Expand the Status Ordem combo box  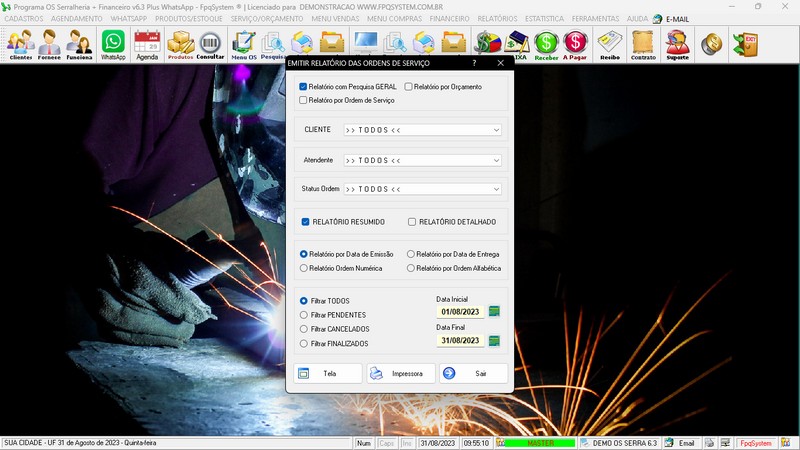pos(496,189)
